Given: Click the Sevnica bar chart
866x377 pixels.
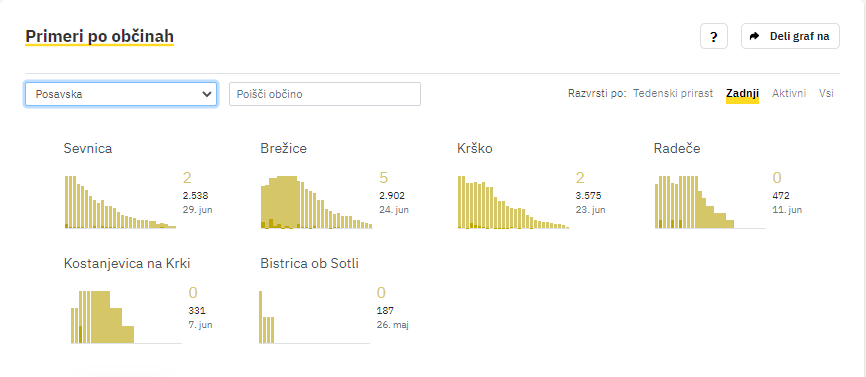Looking at the screenshot, I should [120, 202].
